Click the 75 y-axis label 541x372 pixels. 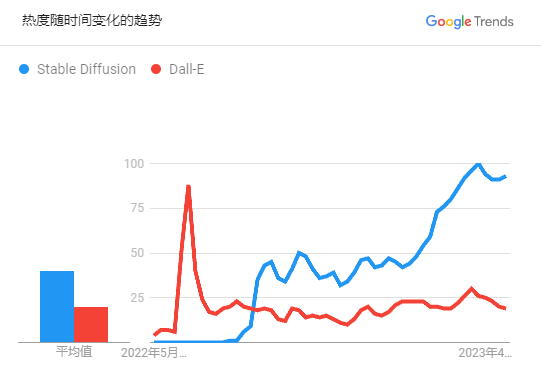point(137,208)
